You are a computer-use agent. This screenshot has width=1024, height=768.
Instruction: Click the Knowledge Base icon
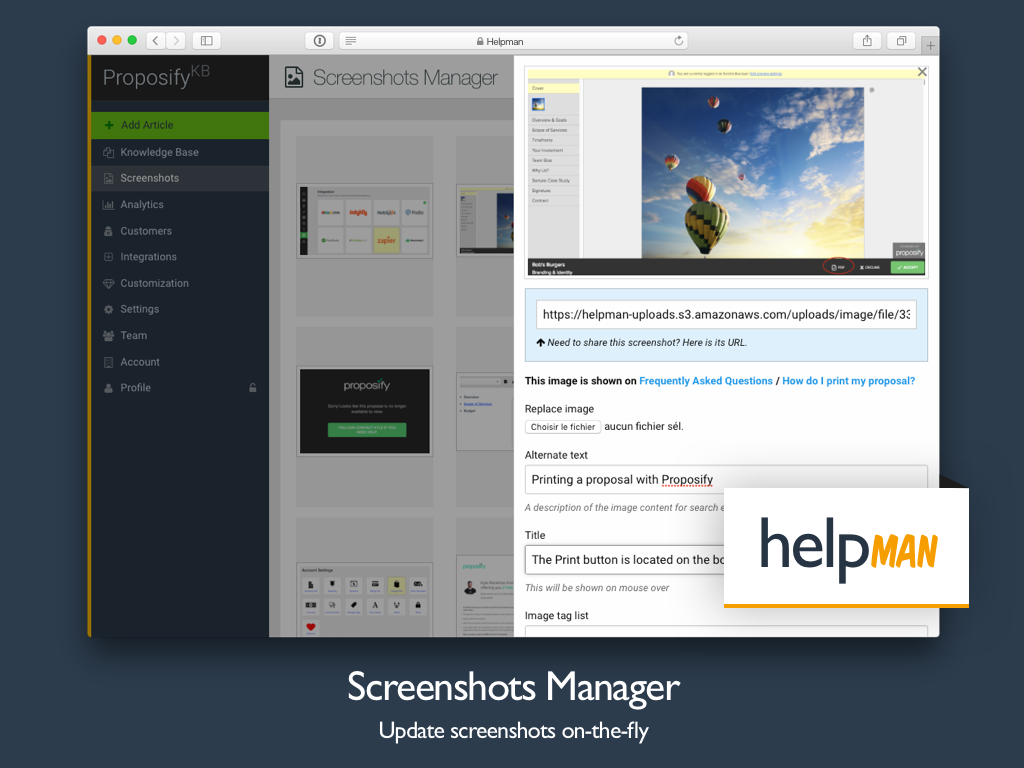(x=108, y=152)
